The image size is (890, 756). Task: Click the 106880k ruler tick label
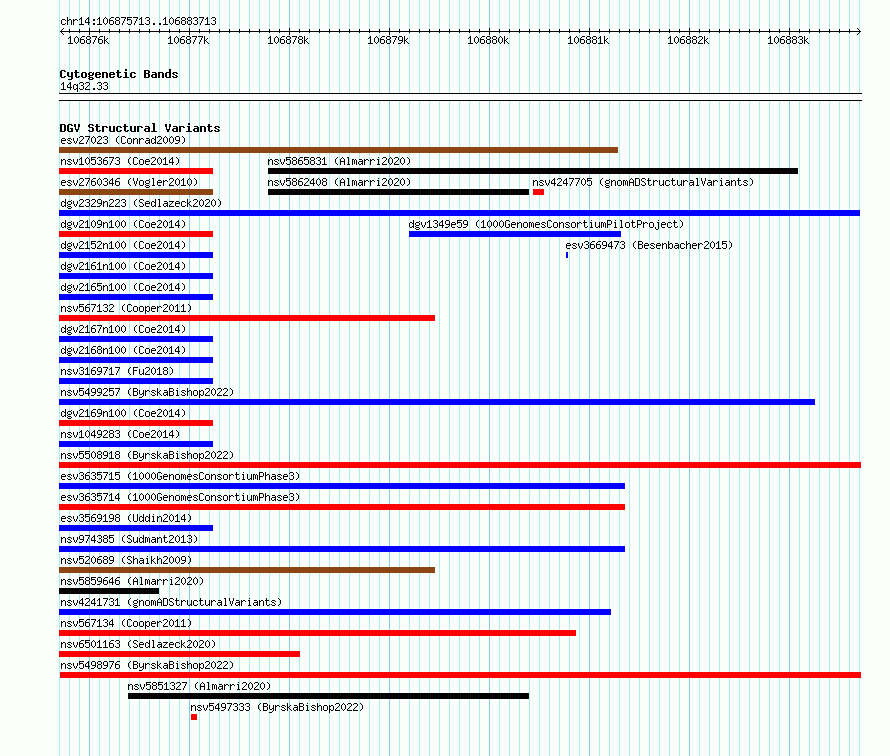(x=488, y=40)
